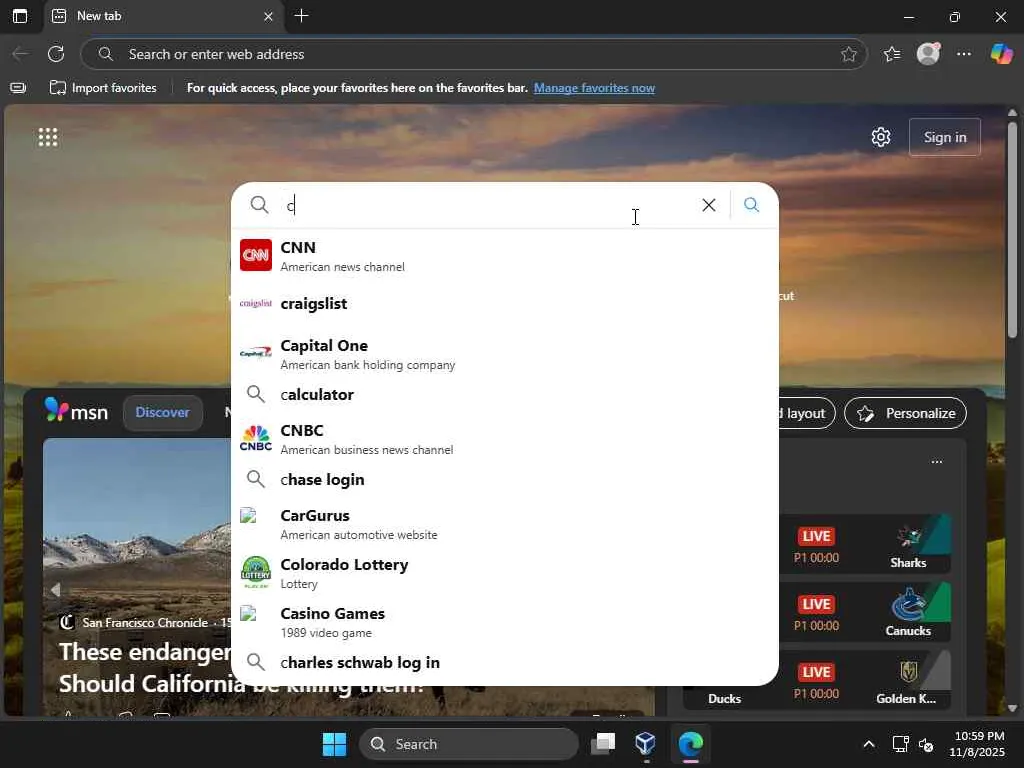1024x768 pixels.
Task: Click the Edge taskbar icon
Action: click(x=690, y=744)
